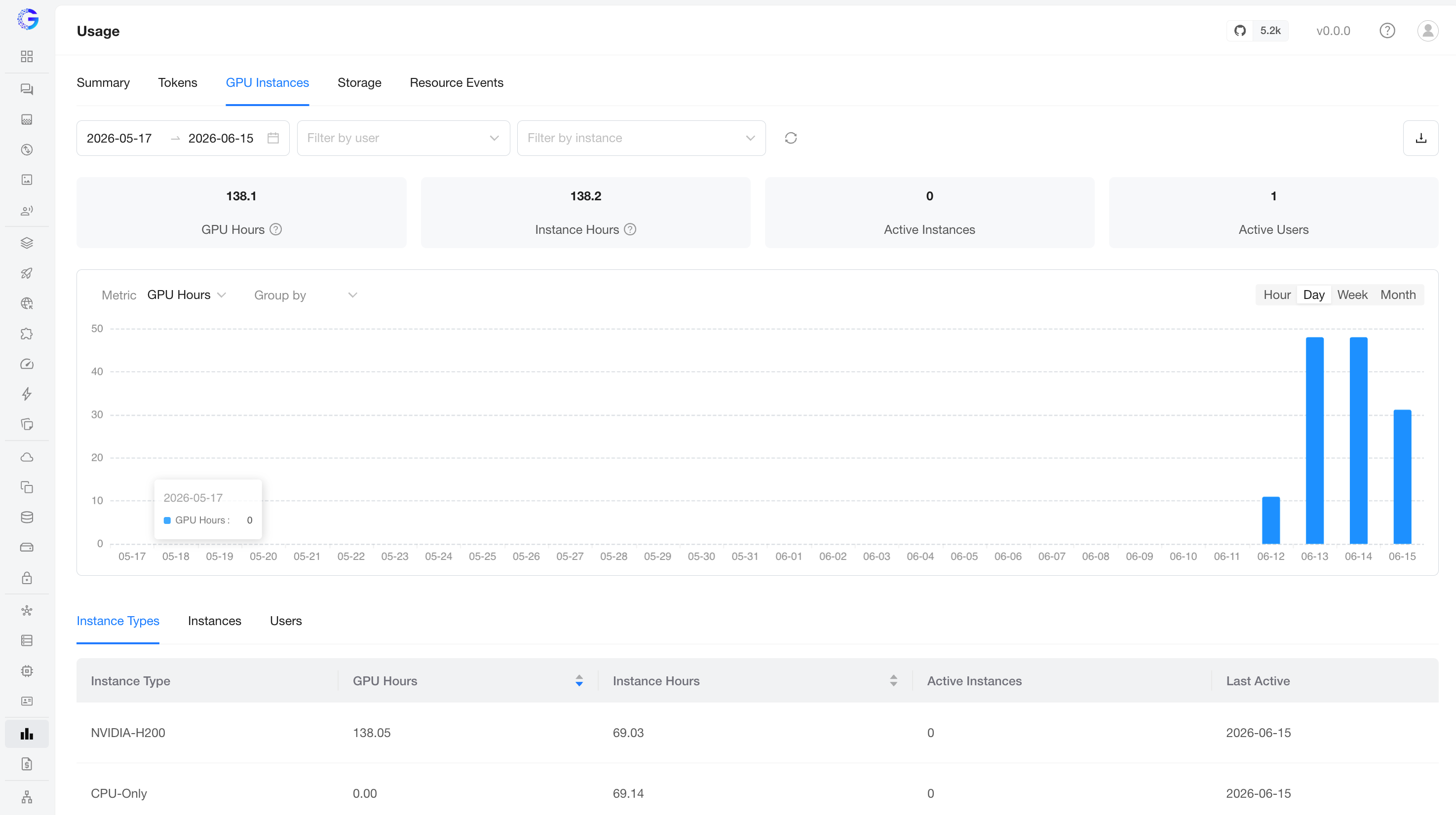Open the user avatar menu
Viewport: 1456px width, 815px height.
pyautogui.click(x=1428, y=31)
